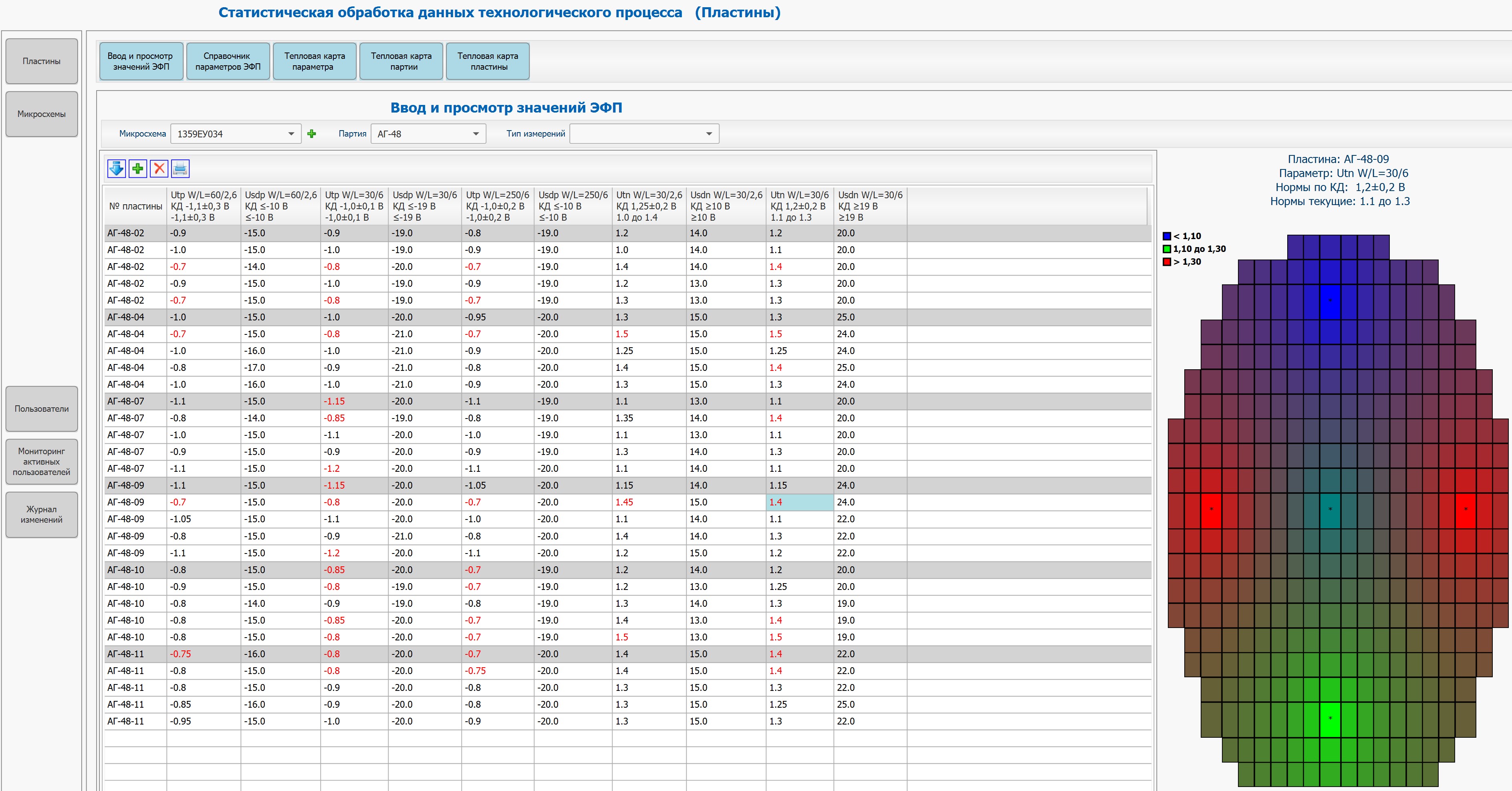Click the Пользователи sidebar button

pyautogui.click(x=42, y=409)
